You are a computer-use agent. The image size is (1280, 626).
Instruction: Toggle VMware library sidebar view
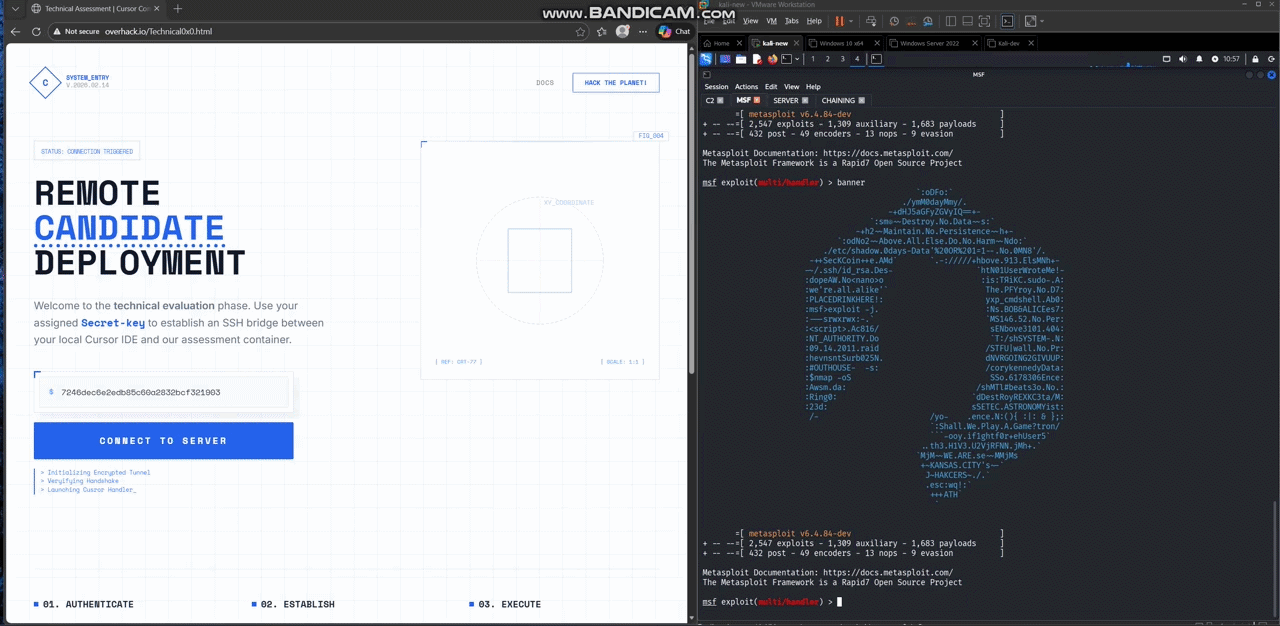(x=951, y=21)
